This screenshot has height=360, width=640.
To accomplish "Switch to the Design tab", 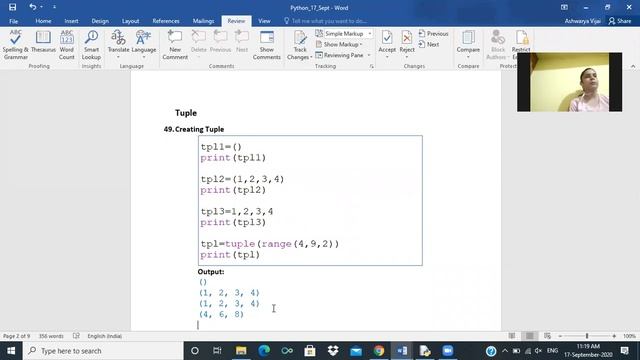I will [100, 21].
